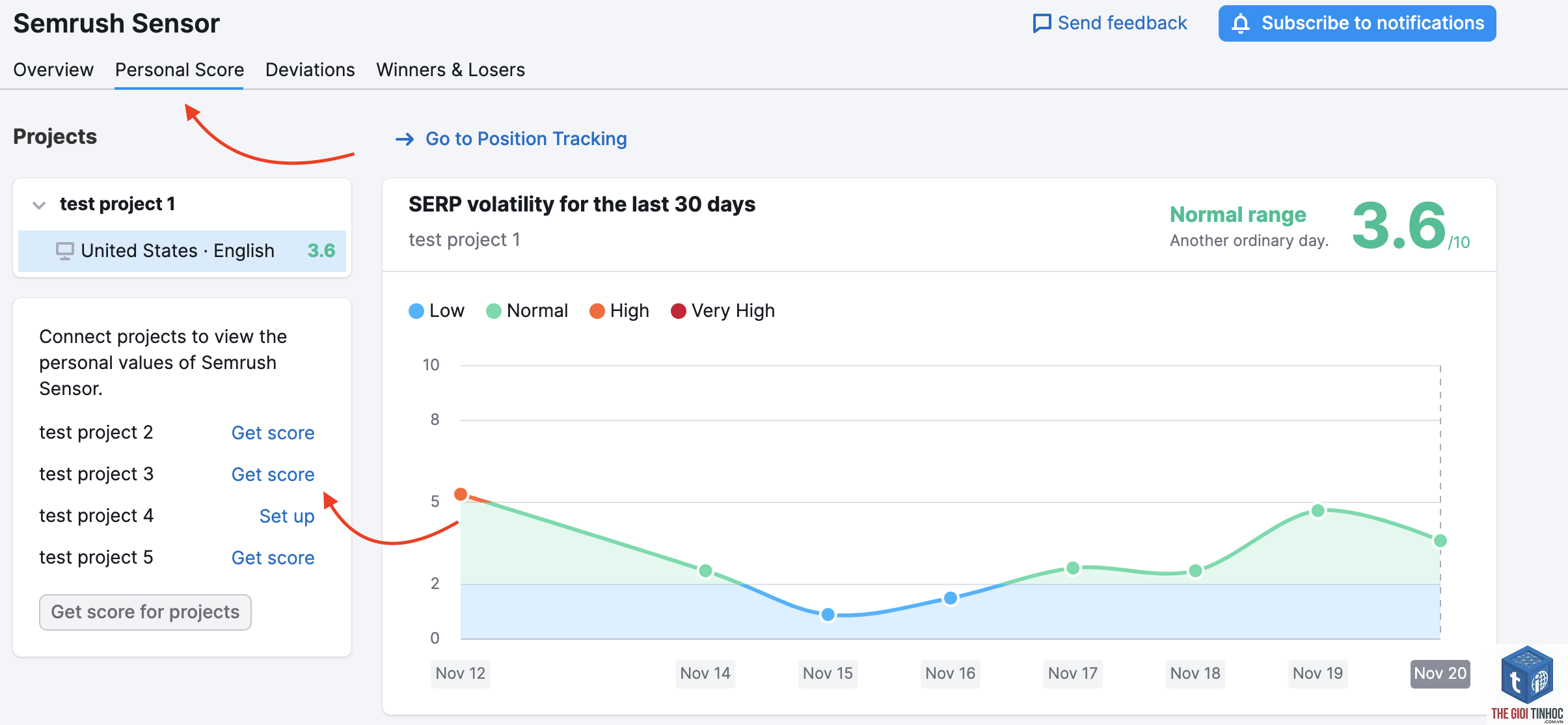Select the United States · English row
This screenshot has width=1568, height=725.
tap(182, 251)
